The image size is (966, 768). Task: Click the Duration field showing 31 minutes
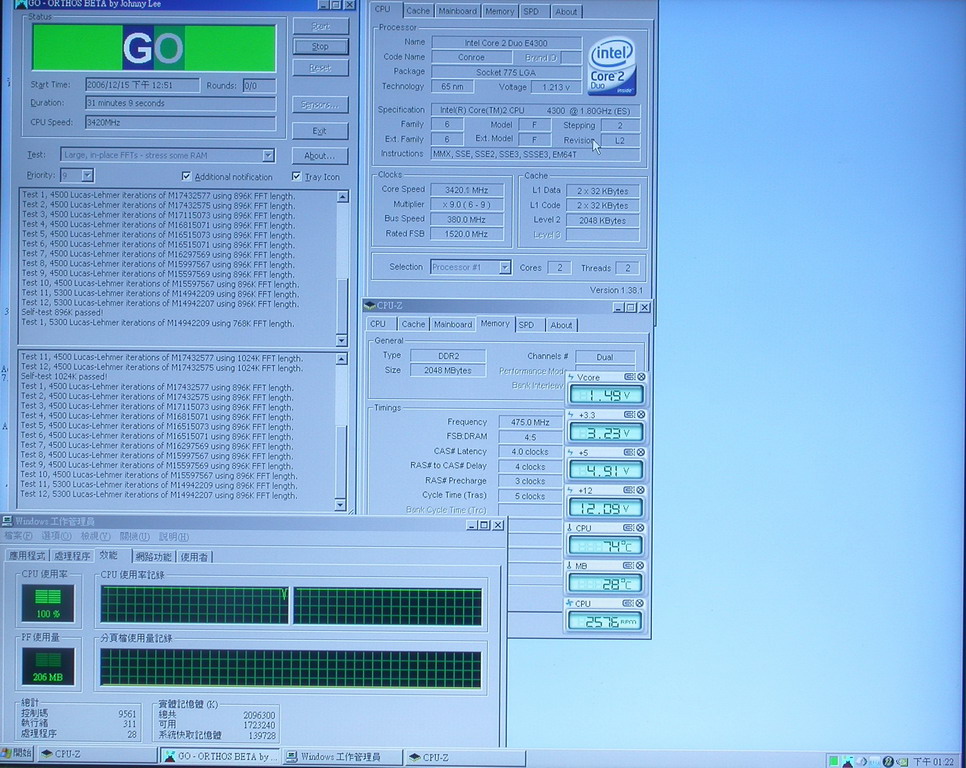point(181,103)
